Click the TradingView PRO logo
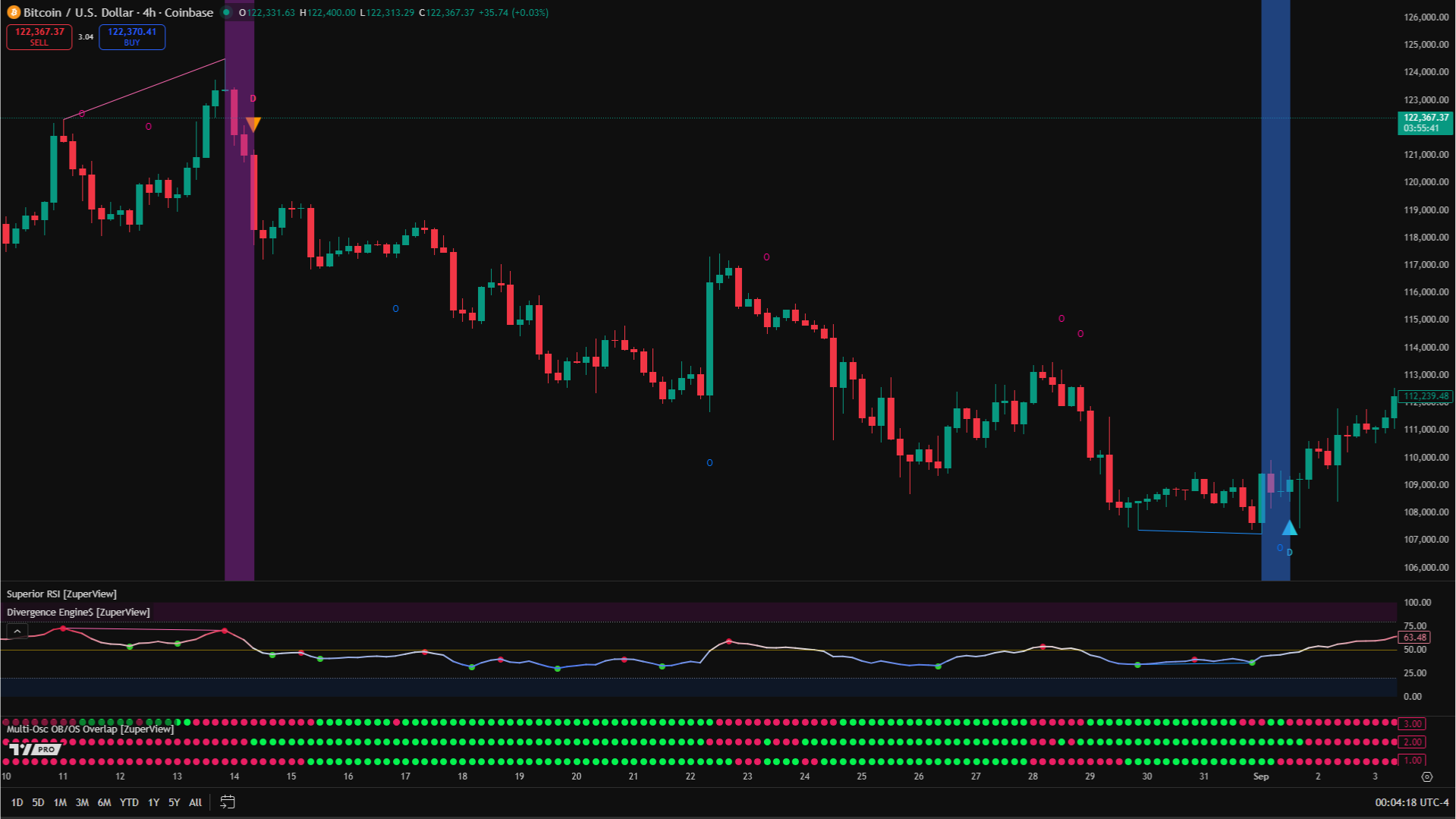 click(34, 749)
